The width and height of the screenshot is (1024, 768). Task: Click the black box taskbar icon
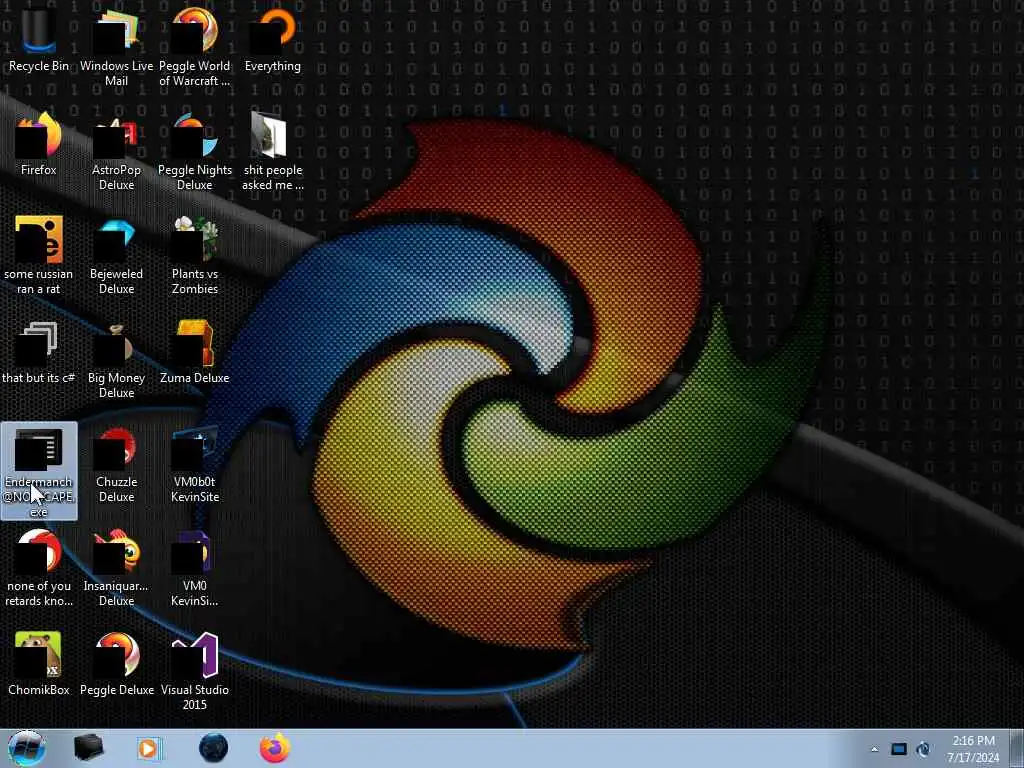(88, 748)
